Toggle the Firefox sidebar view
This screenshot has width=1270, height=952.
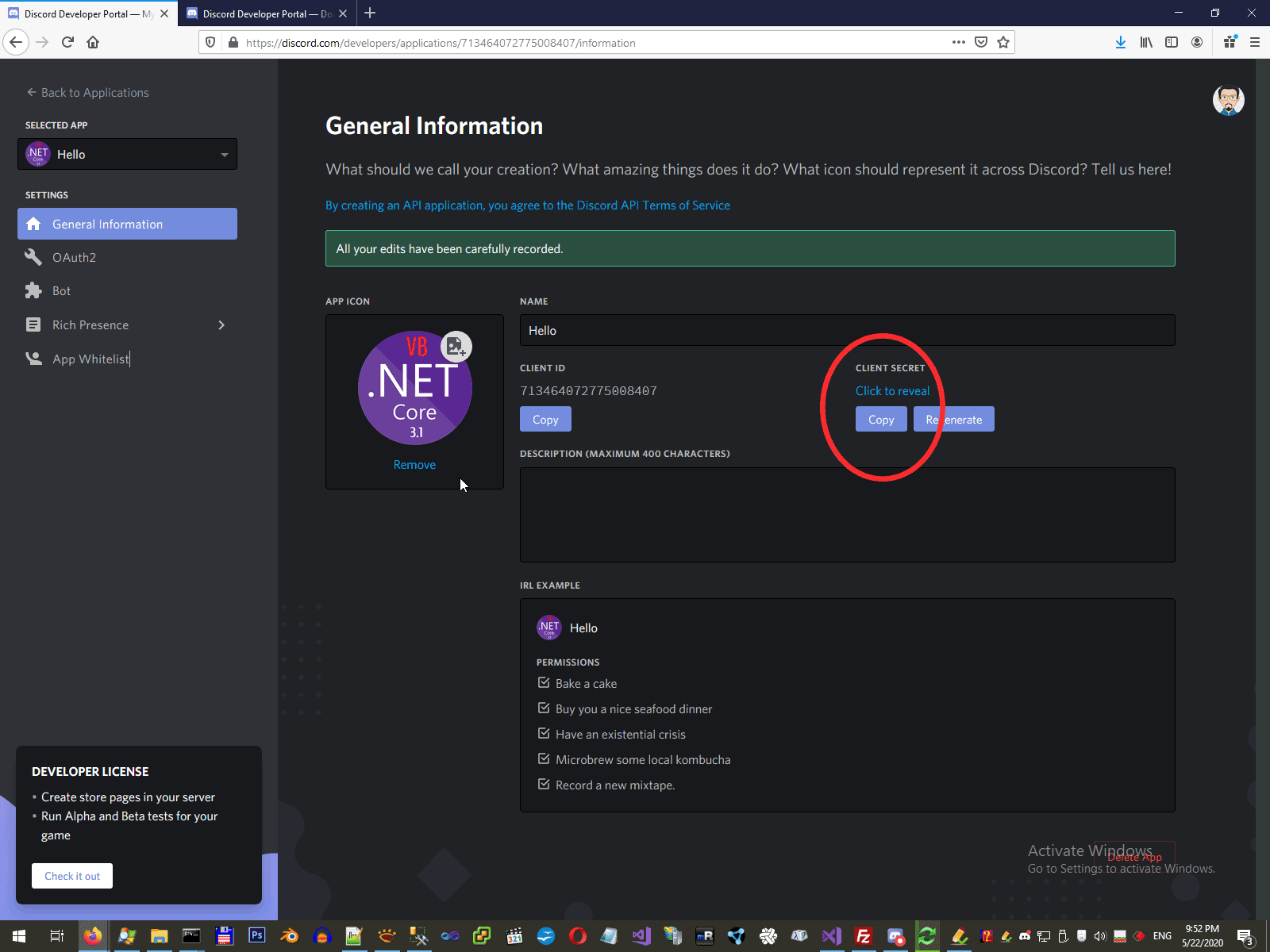1172,42
